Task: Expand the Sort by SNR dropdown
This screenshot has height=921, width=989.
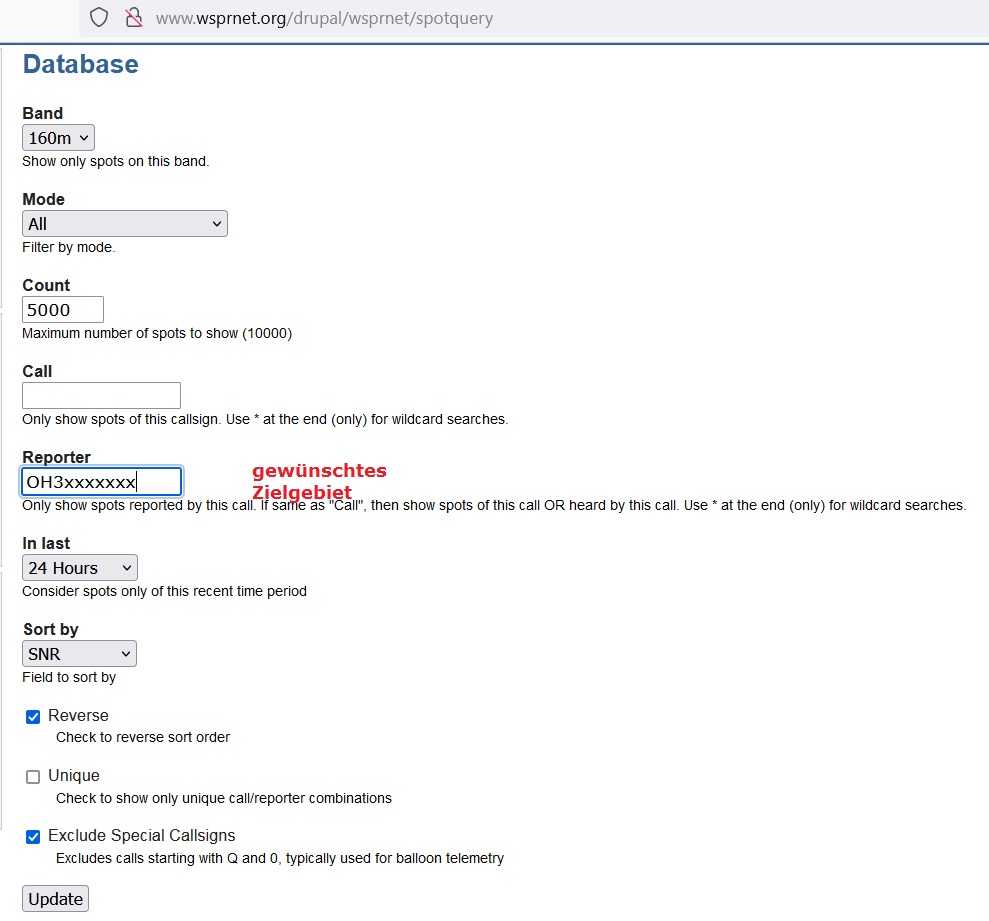Action: pyautogui.click(x=79, y=654)
